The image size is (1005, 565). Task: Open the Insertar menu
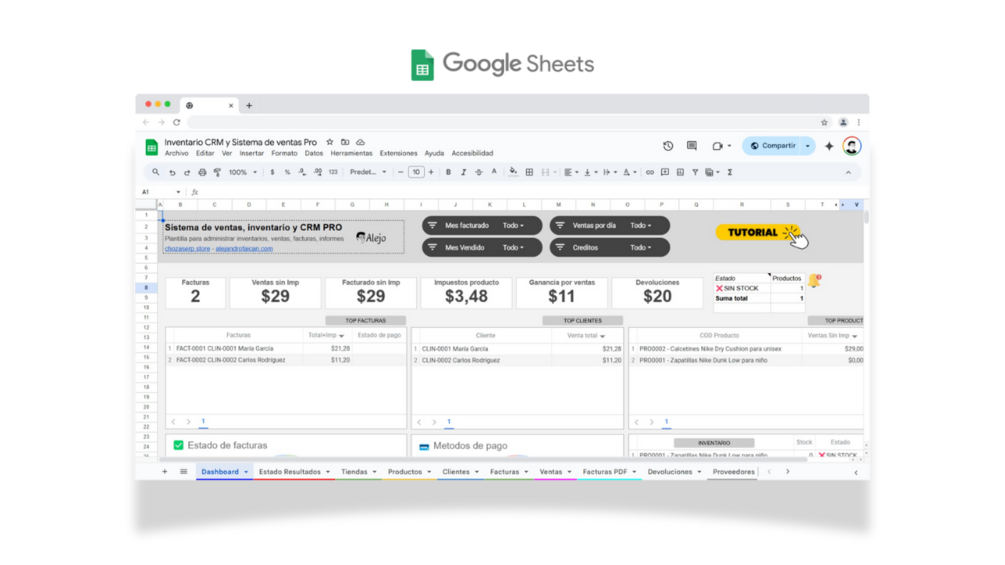click(251, 154)
